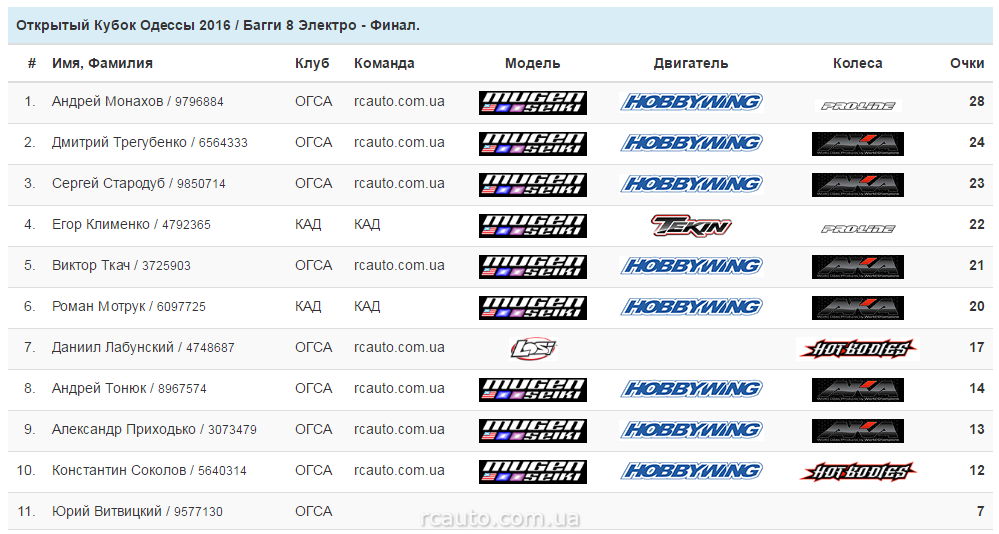Click the Двигатель column header
The width and height of the screenshot is (999, 534).
click(x=690, y=63)
